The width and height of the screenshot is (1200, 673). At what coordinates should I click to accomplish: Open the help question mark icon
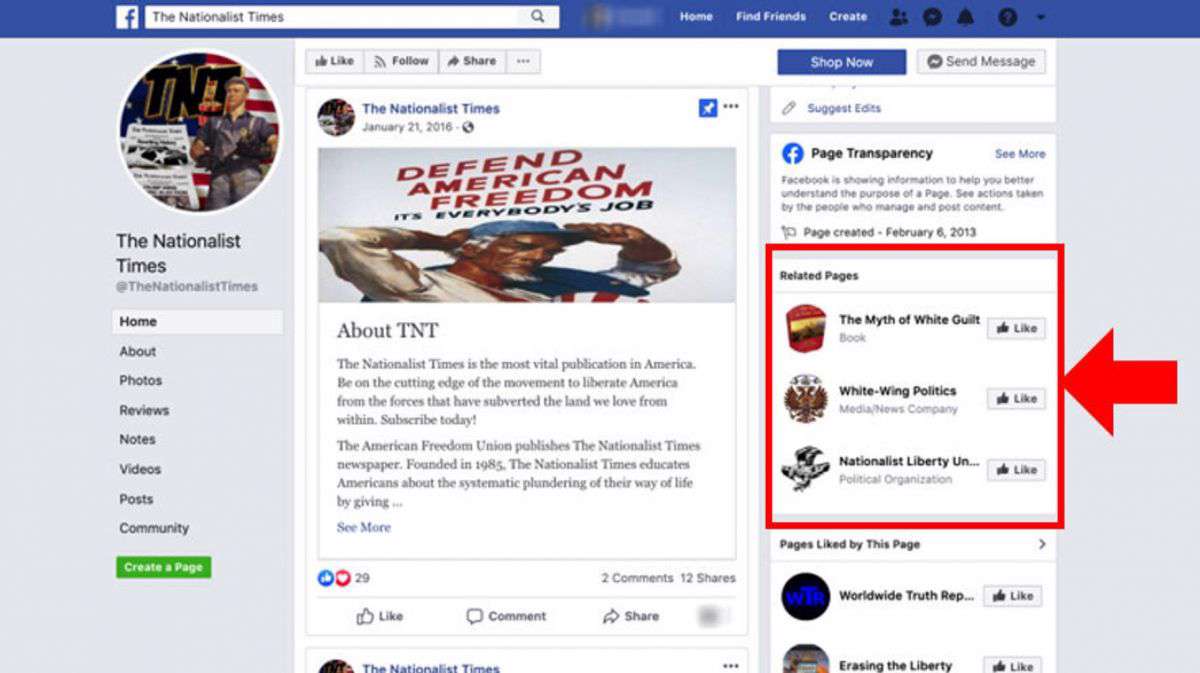pos(1008,17)
